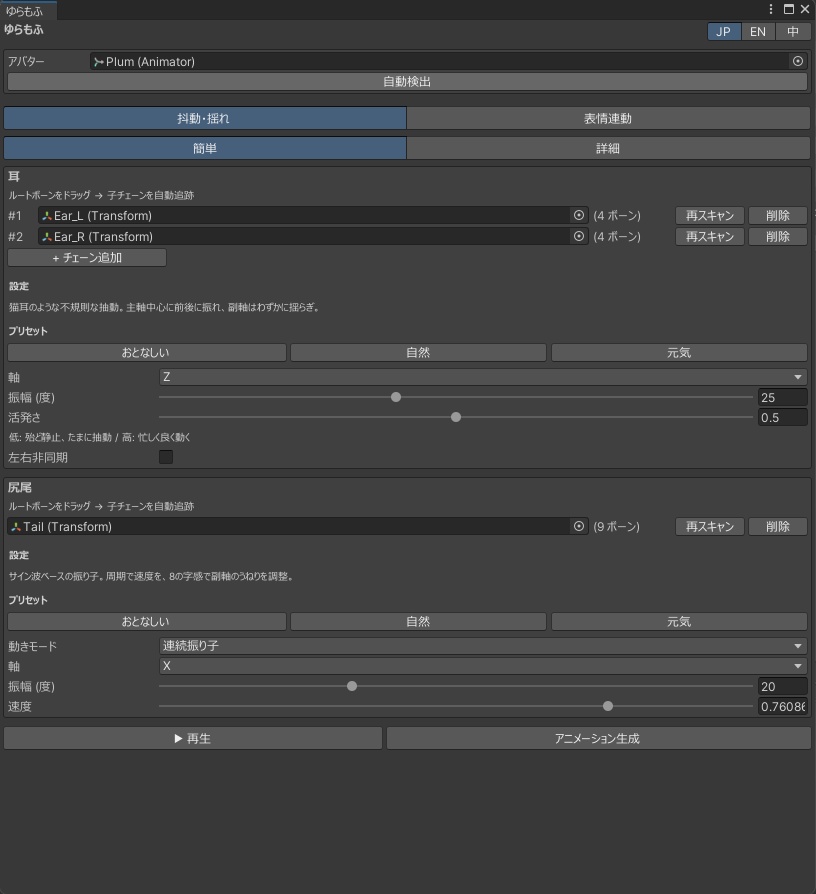Click the 尻尾 section heading

(x=20, y=487)
